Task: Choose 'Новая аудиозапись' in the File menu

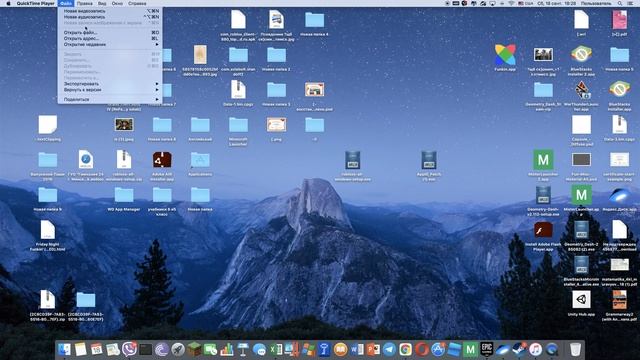Action: point(110,17)
